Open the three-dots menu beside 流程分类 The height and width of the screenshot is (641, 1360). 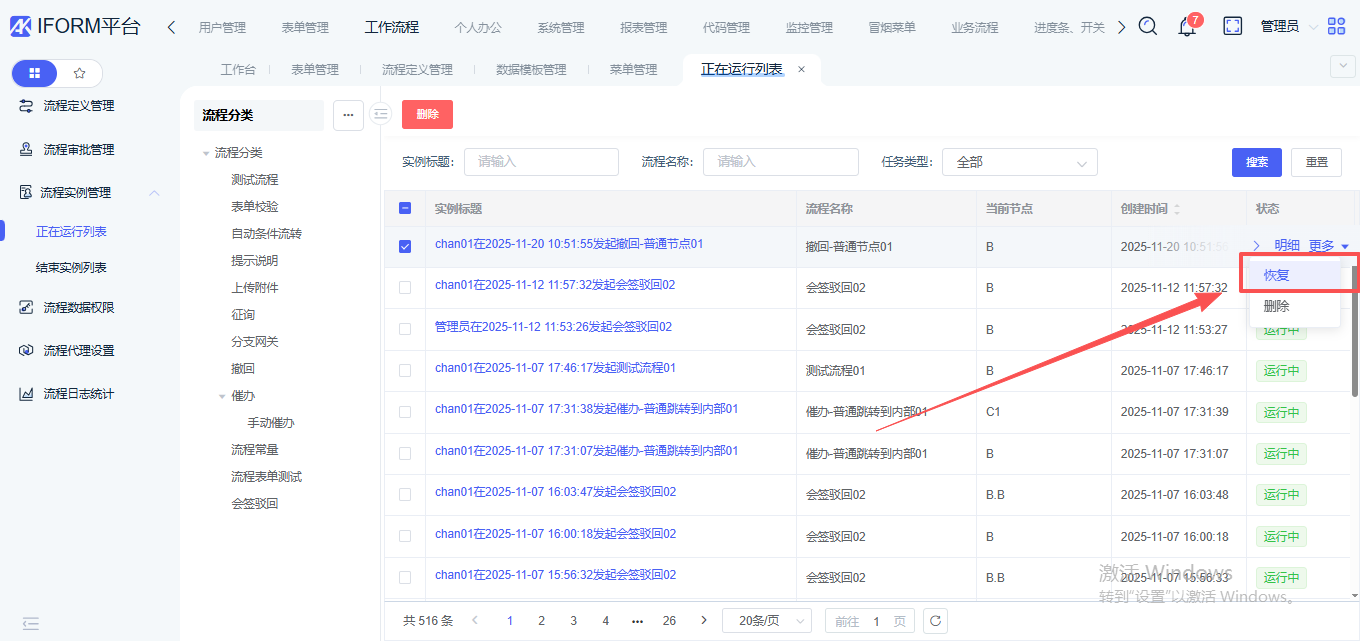[348, 115]
